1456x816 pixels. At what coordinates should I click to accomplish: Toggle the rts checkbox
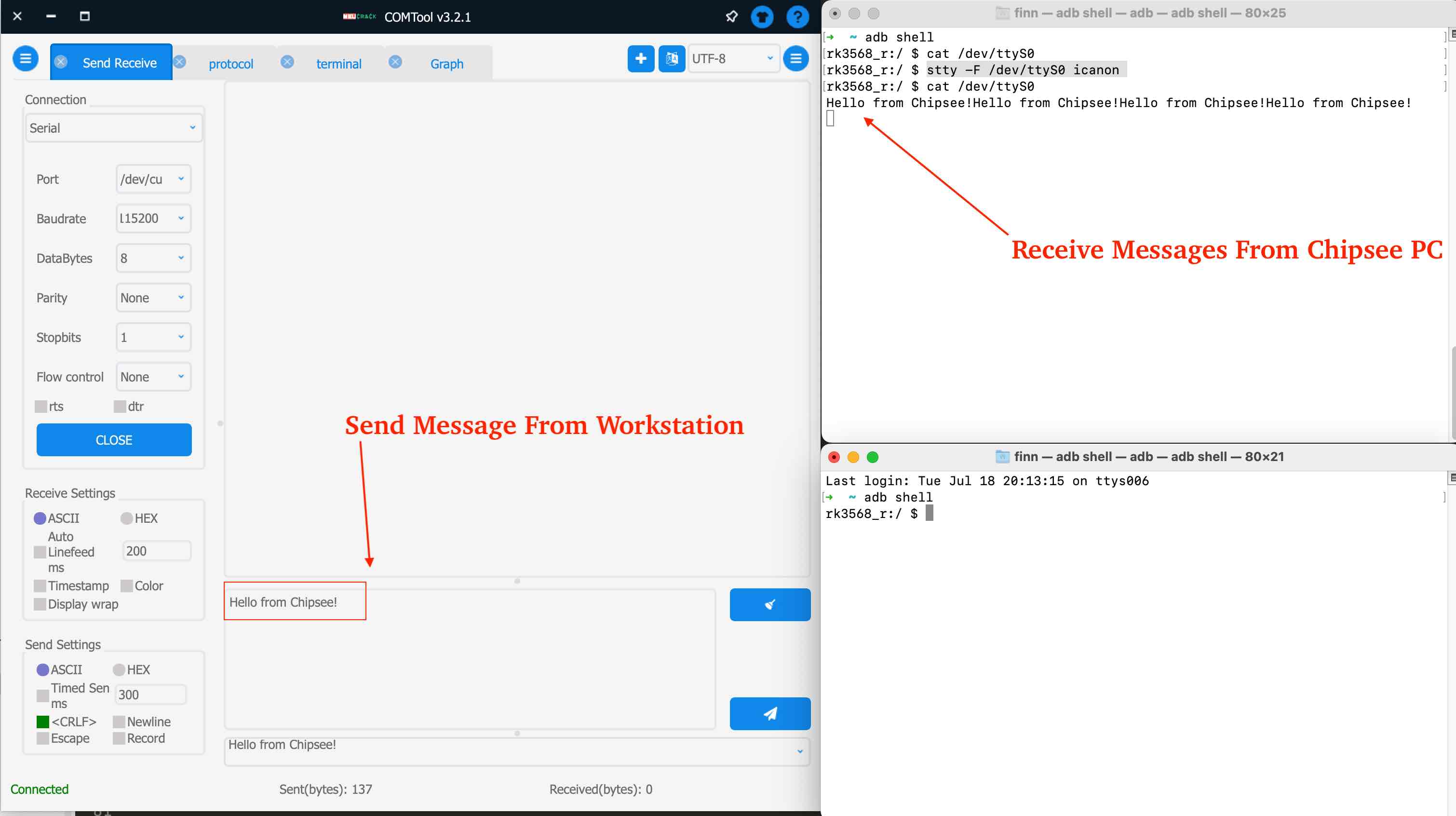40,406
